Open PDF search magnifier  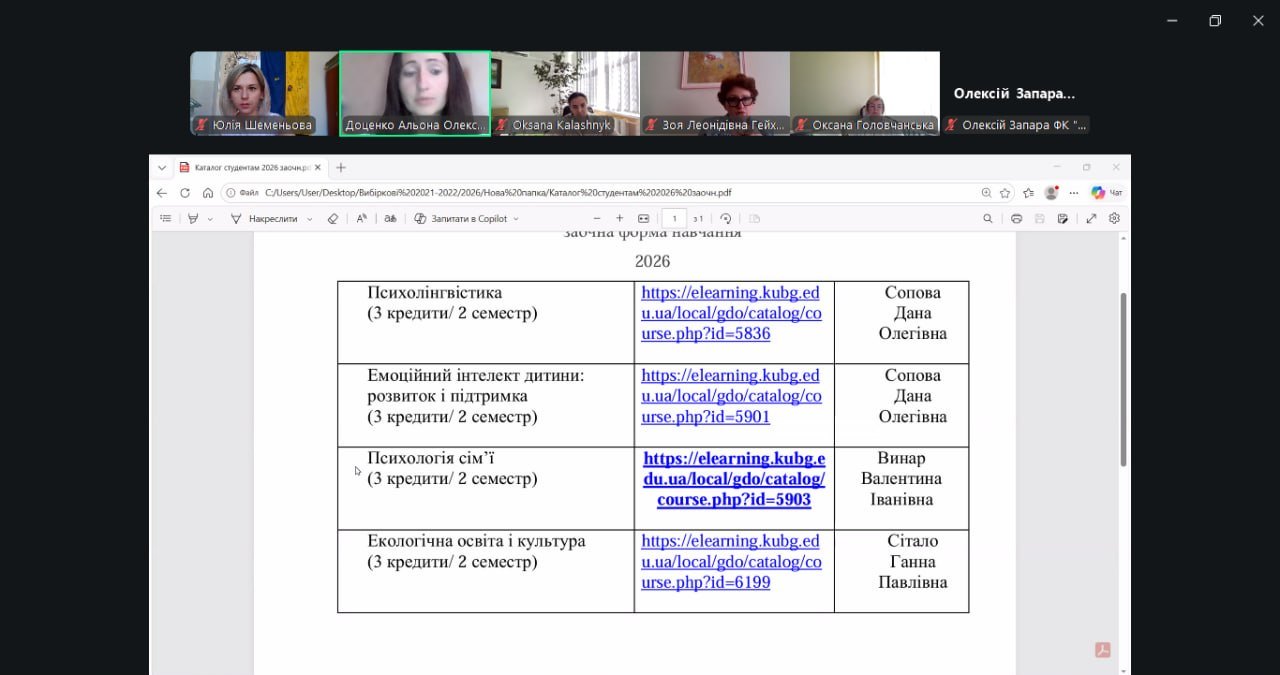(x=988, y=218)
